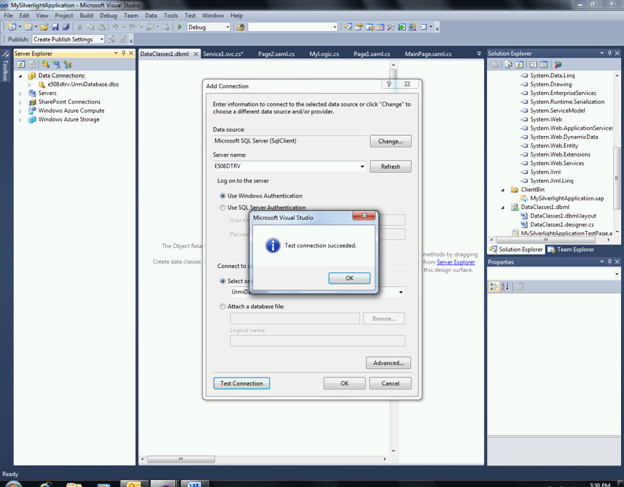Click the New Project toolbar icon
Viewport: 624px width, 487px height.
click(x=12, y=27)
